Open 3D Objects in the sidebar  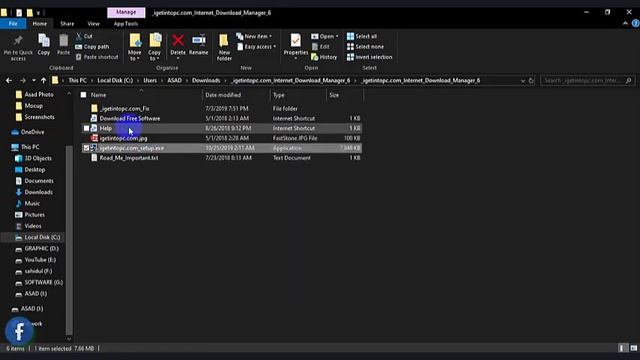(x=38, y=158)
